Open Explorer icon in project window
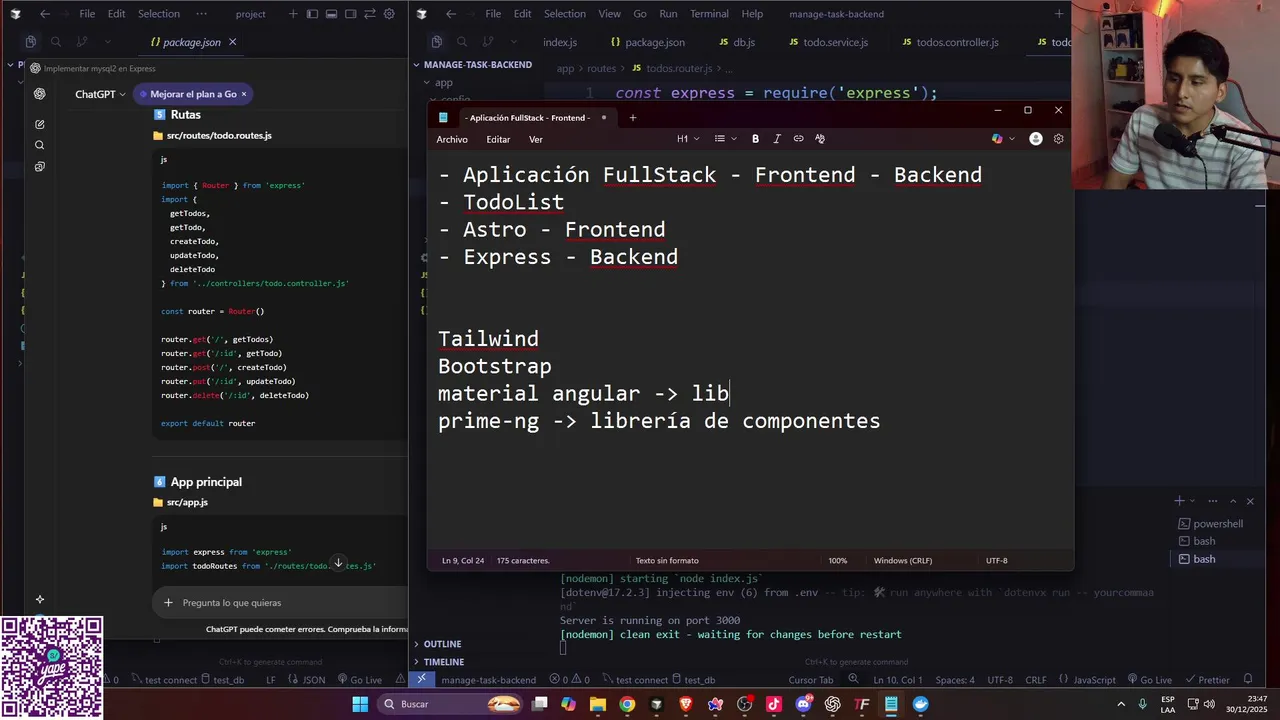Viewport: 1280px width, 720px height. [x=31, y=42]
